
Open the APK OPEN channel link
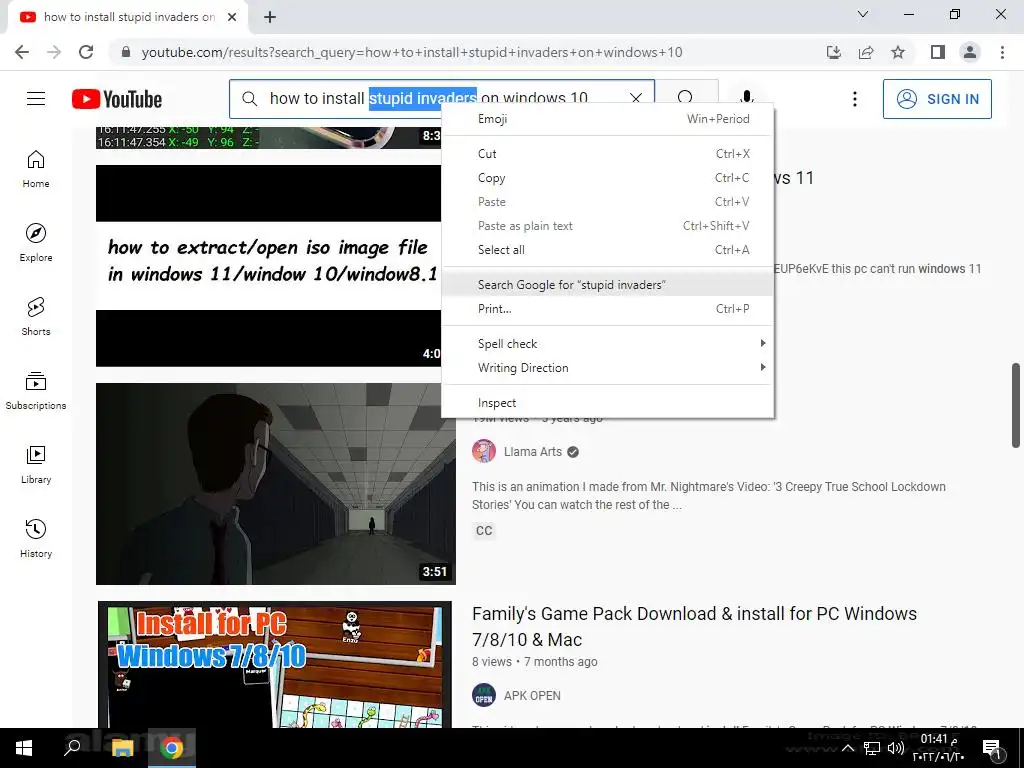click(x=532, y=696)
